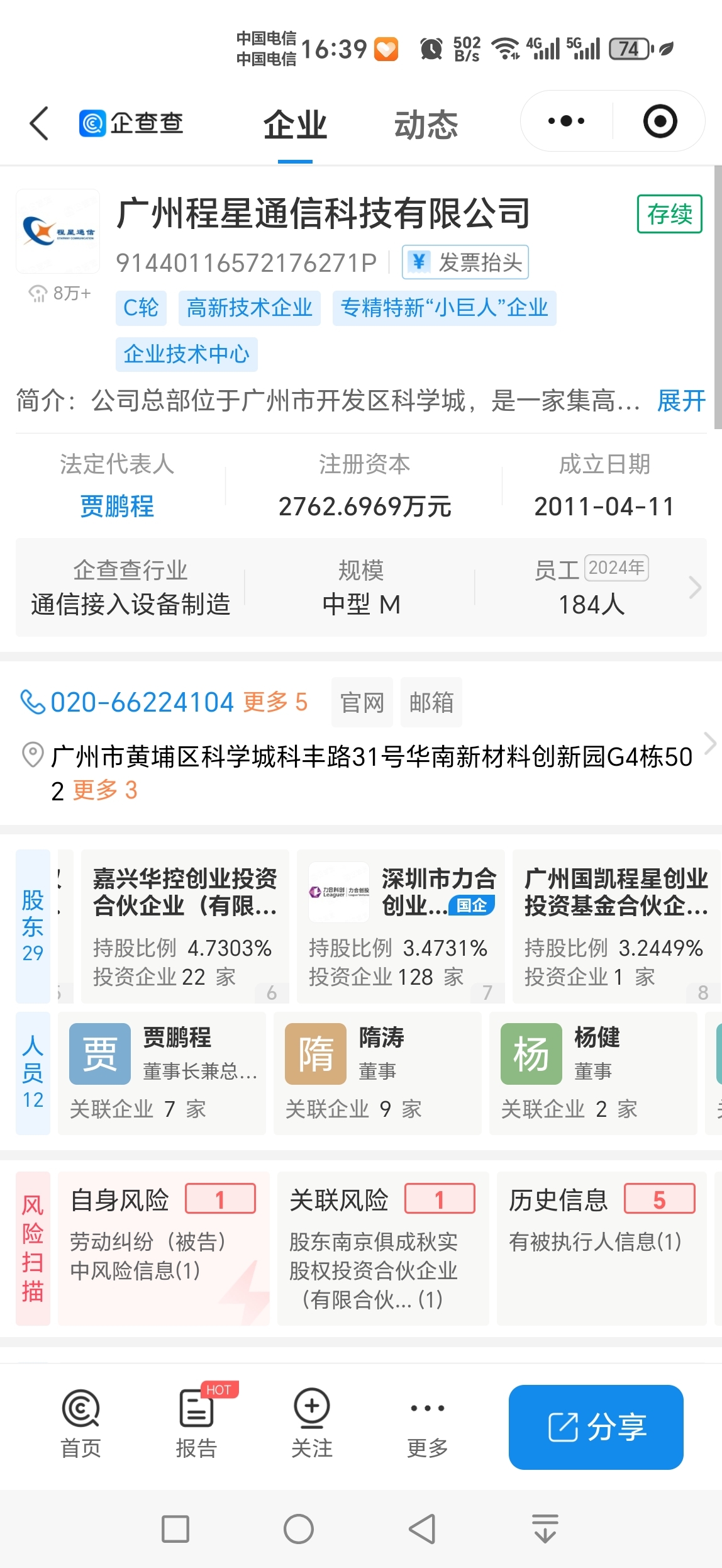Open the three-dot mini program menu
The image size is (722, 1568).
pyautogui.click(x=566, y=121)
